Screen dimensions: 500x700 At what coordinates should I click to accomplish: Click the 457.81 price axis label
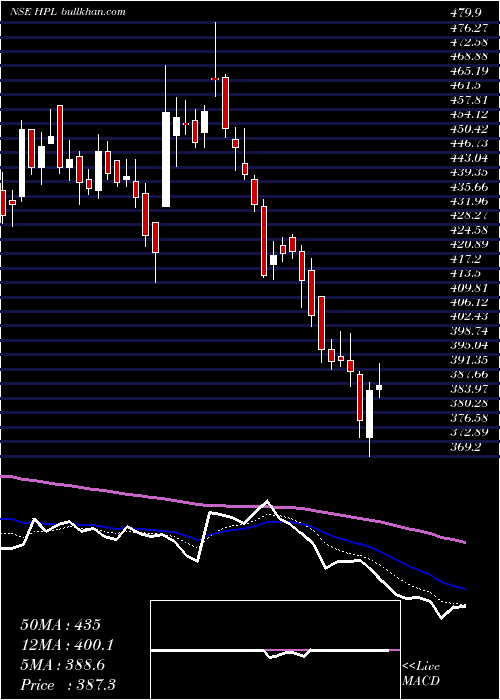click(468, 100)
